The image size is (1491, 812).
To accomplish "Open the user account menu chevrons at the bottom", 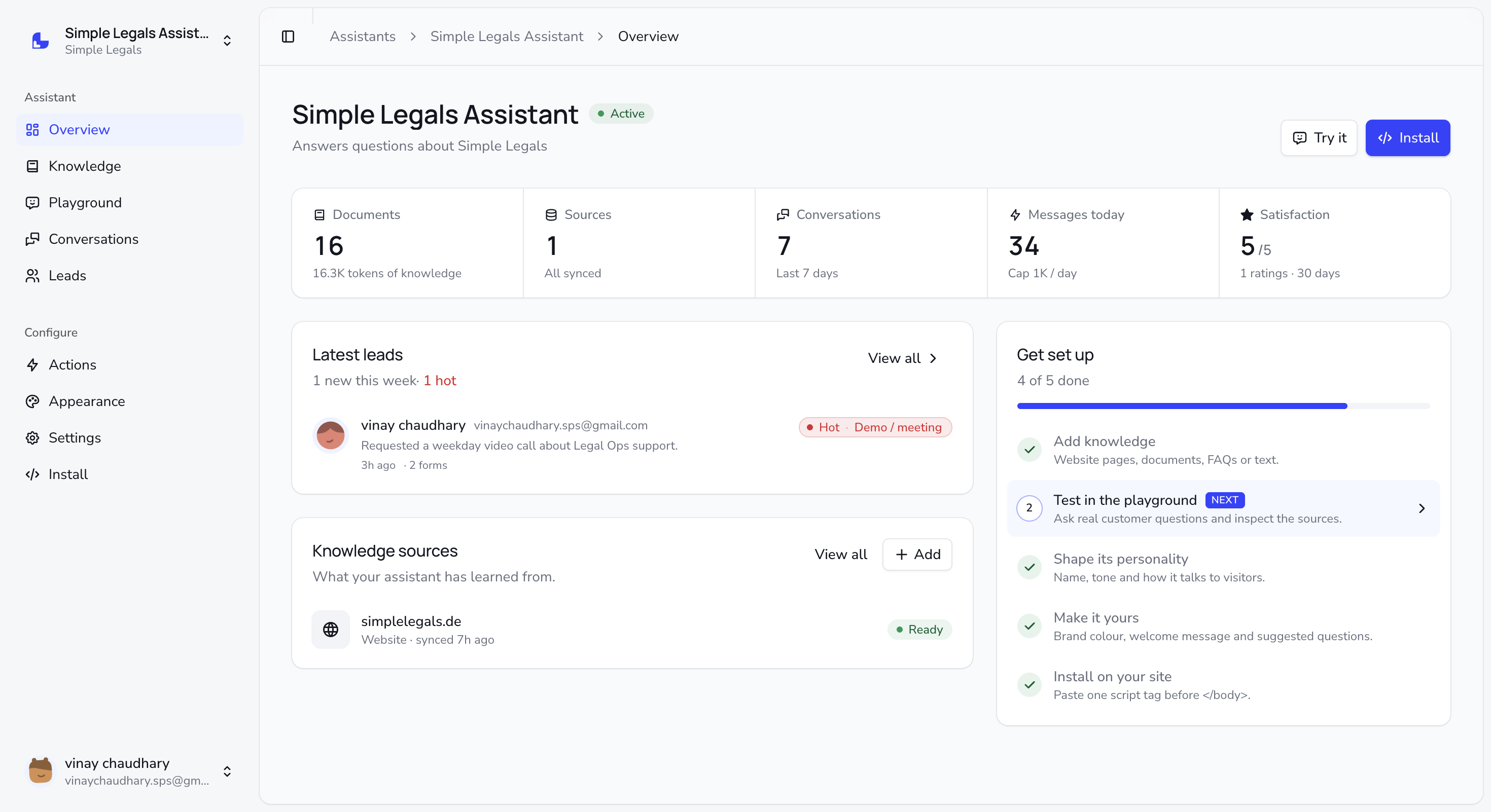I will click(x=227, y=771).
